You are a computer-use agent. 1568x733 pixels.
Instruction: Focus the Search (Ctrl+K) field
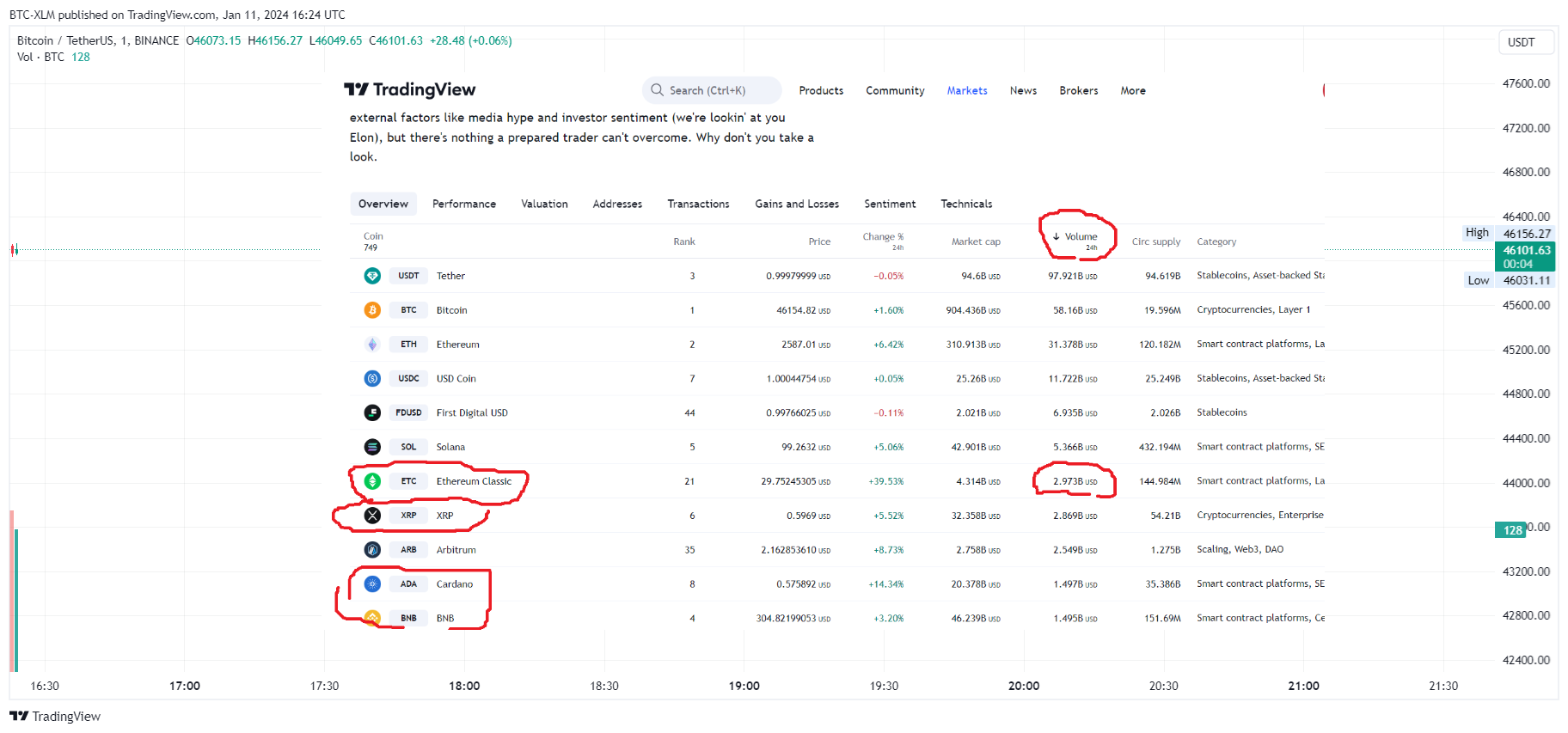[x=712, y=90]
